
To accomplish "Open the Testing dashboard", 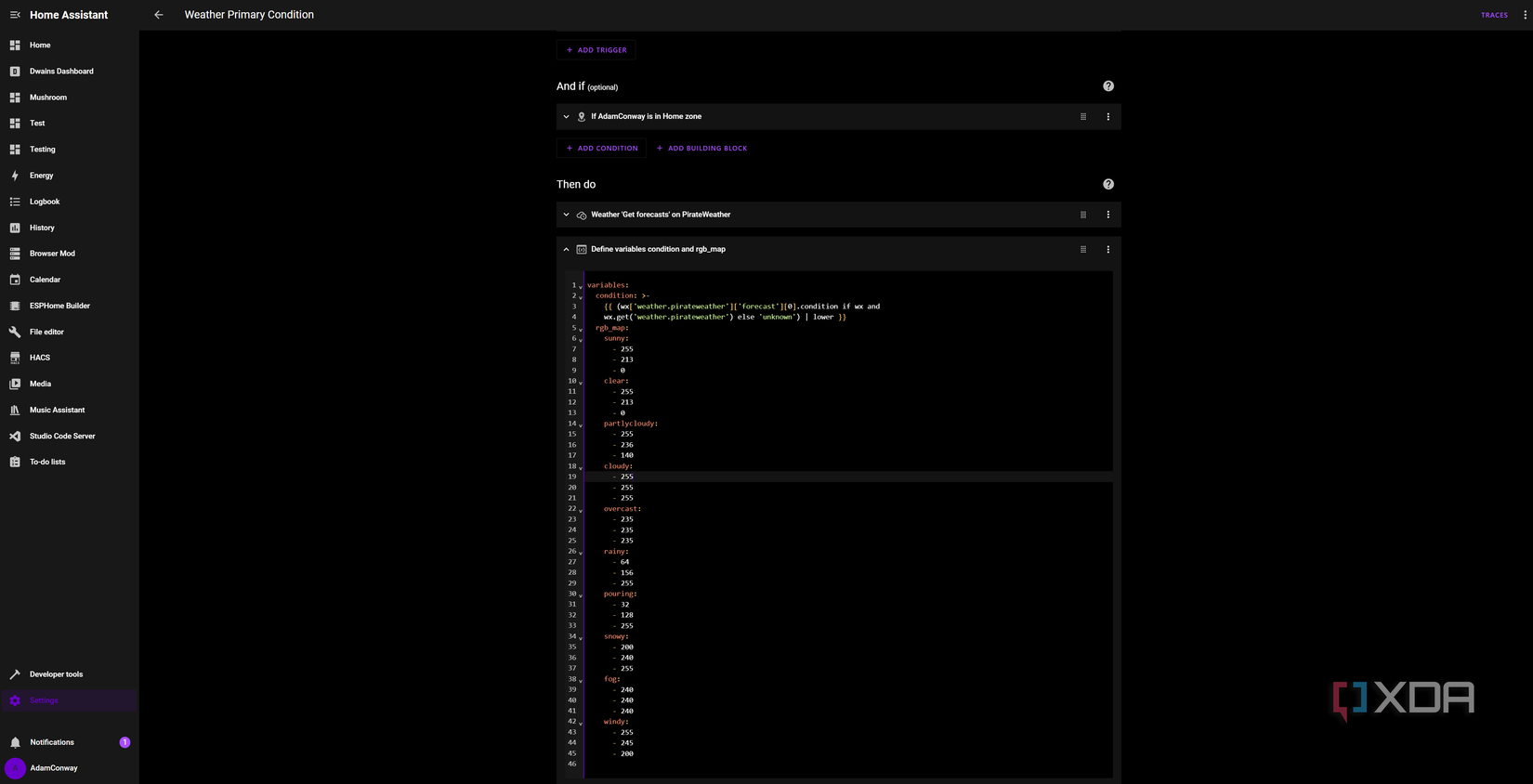I will 69,149.
